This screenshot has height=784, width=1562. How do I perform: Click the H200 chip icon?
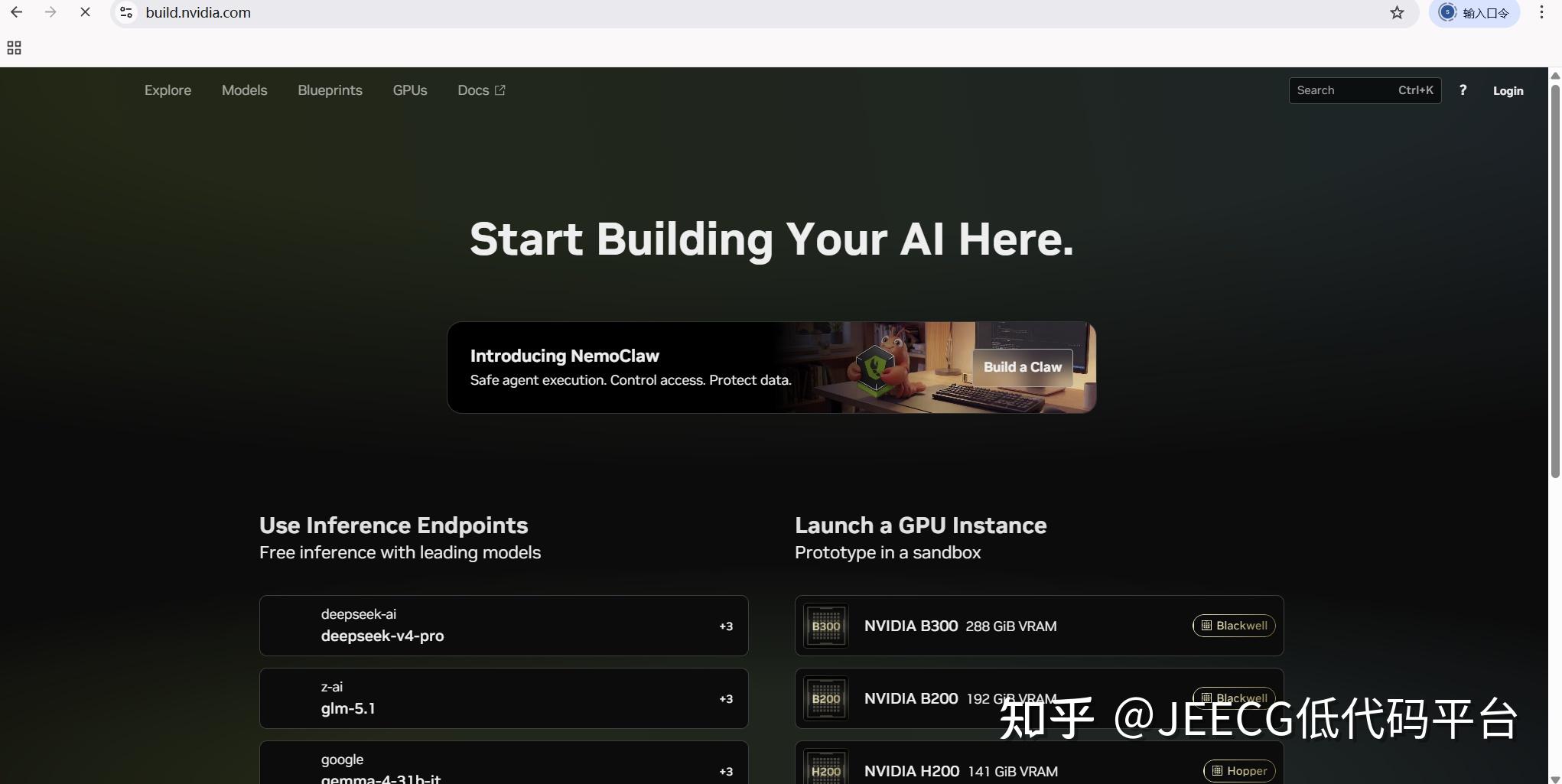pos(826,767)
